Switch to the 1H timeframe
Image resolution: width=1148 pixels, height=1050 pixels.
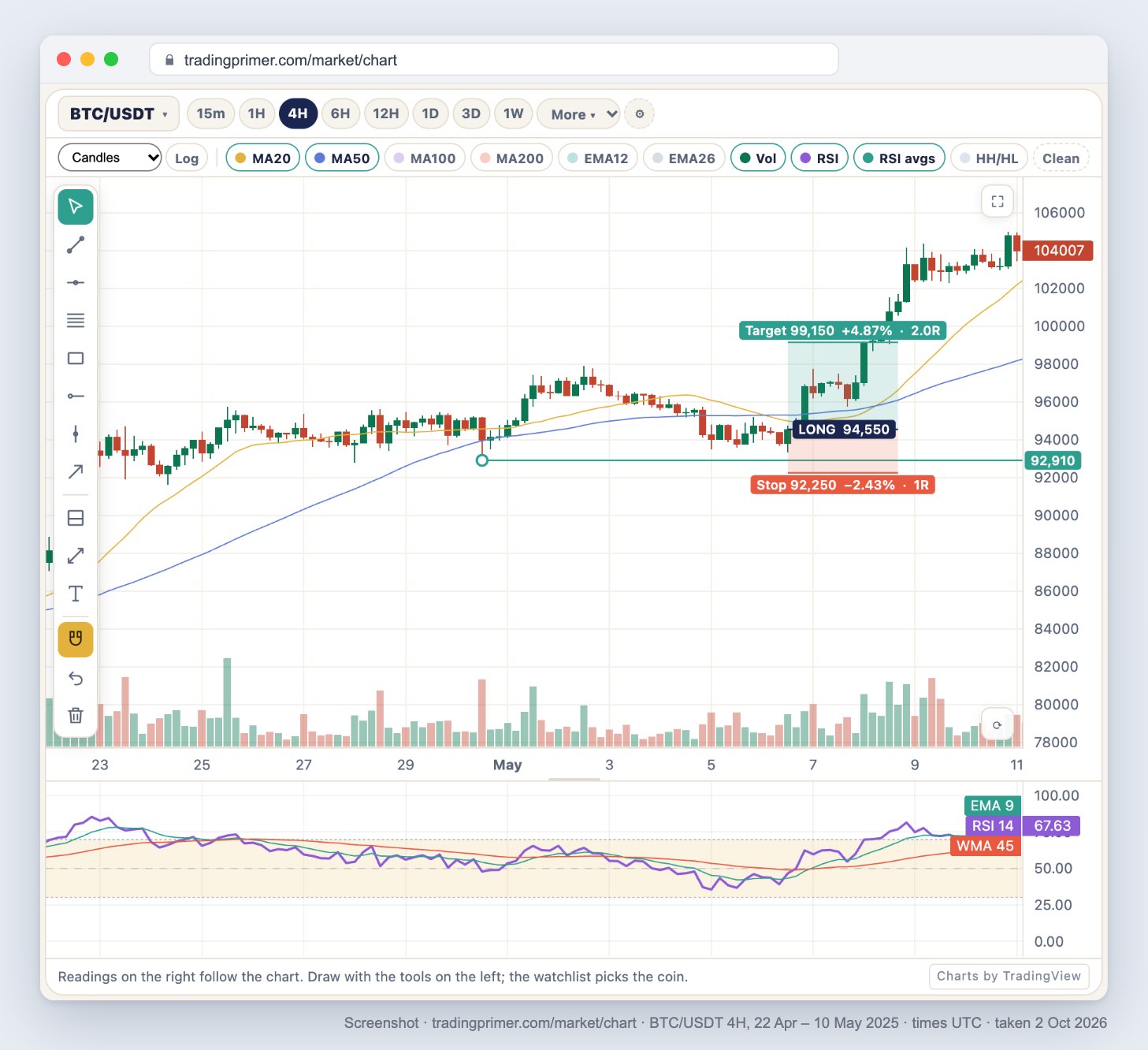(x=256, y=114)
